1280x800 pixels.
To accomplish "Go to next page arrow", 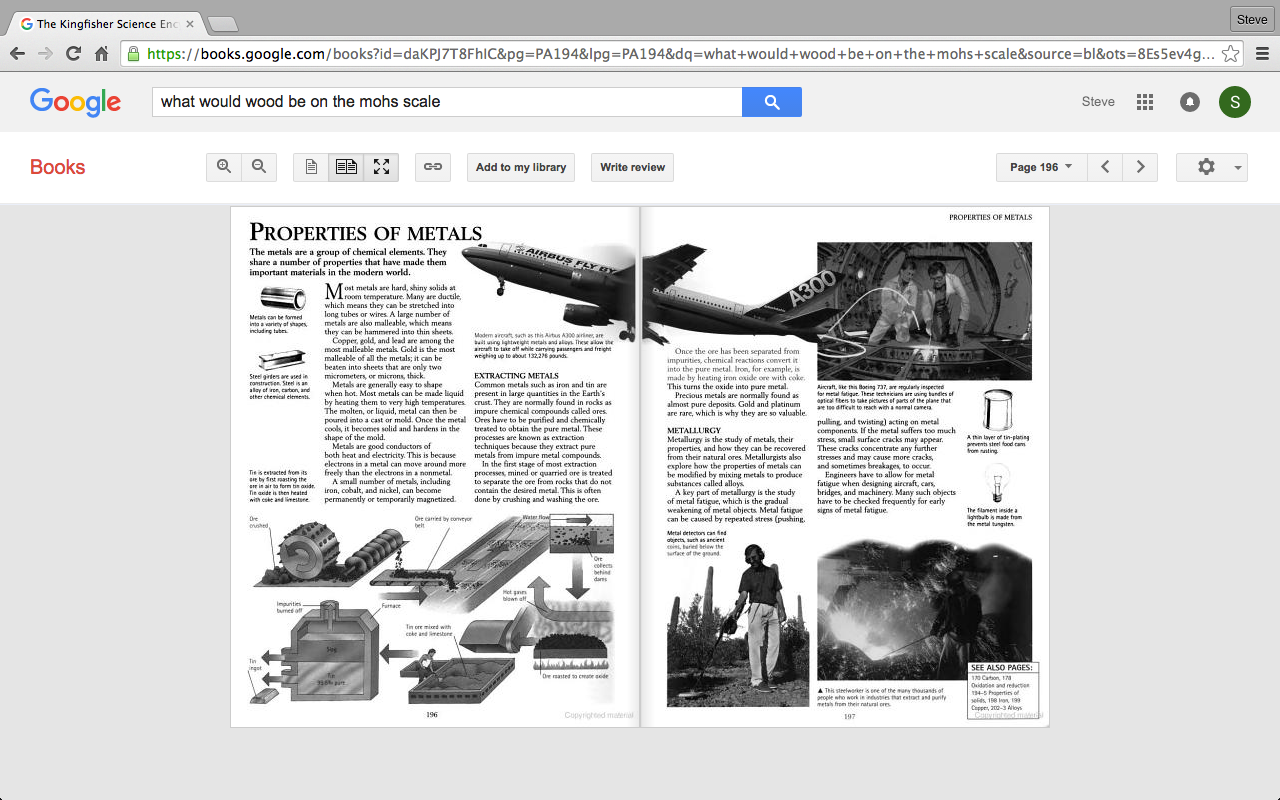I will coord(1140,167).
